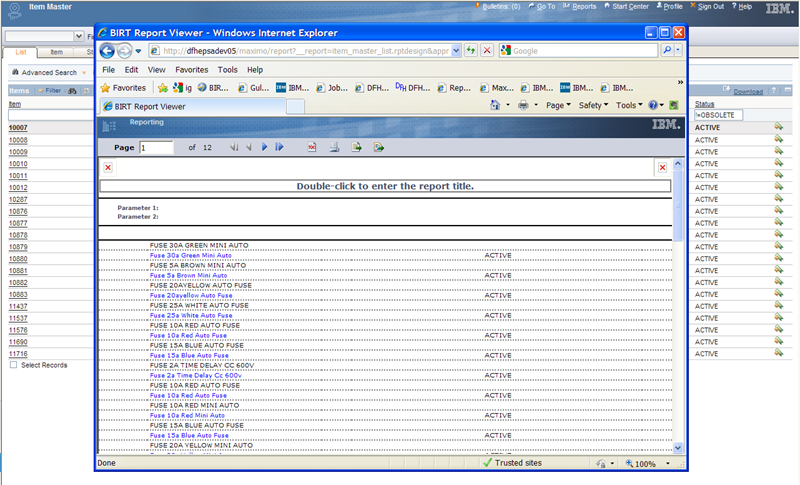Click the IE back button
The height and width of the screenshot is (485, 800).
pyautogui.click(x=107, y=51)
